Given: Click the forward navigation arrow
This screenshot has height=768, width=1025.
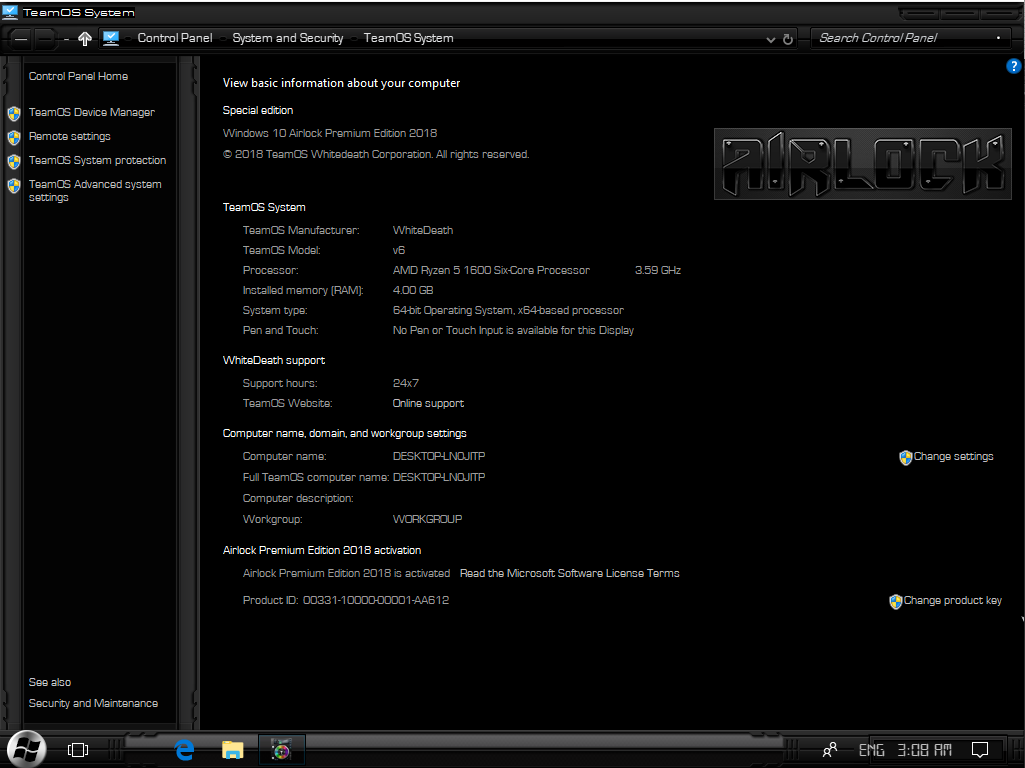Looking at the screenshot, I should (44, 39).
